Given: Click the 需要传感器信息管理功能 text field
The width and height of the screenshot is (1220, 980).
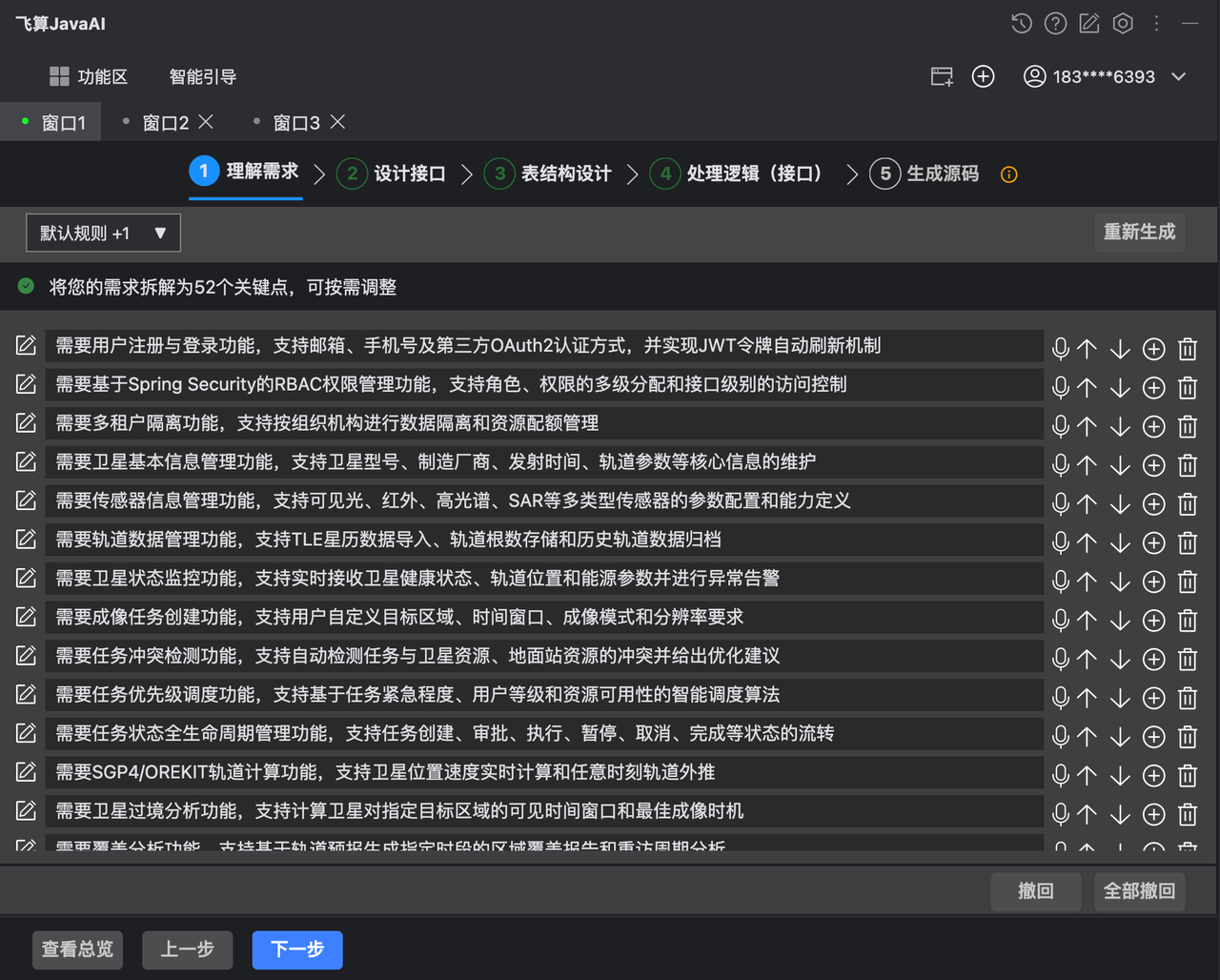Looking at the screenshot, I should coord(543,500).
